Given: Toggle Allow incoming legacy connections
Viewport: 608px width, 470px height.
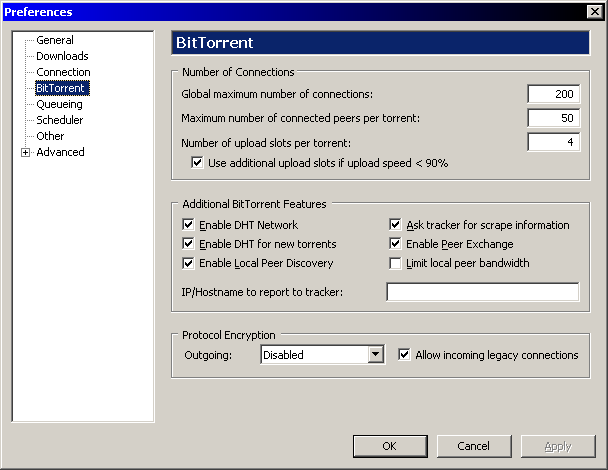Looking at the screenshot, I should 404,354.
